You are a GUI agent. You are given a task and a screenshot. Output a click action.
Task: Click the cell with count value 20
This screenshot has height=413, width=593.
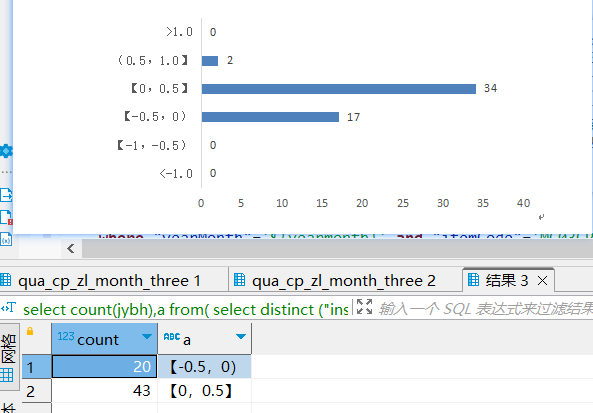point(104,366)
